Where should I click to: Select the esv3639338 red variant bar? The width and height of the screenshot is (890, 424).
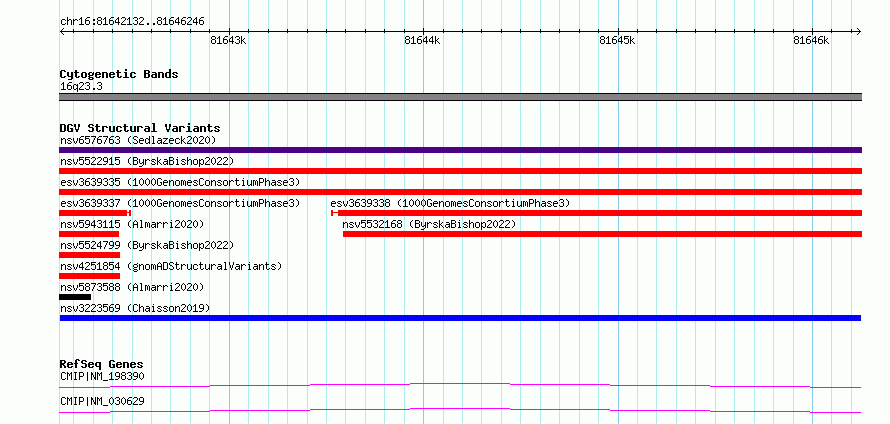(x=596, y=213)
